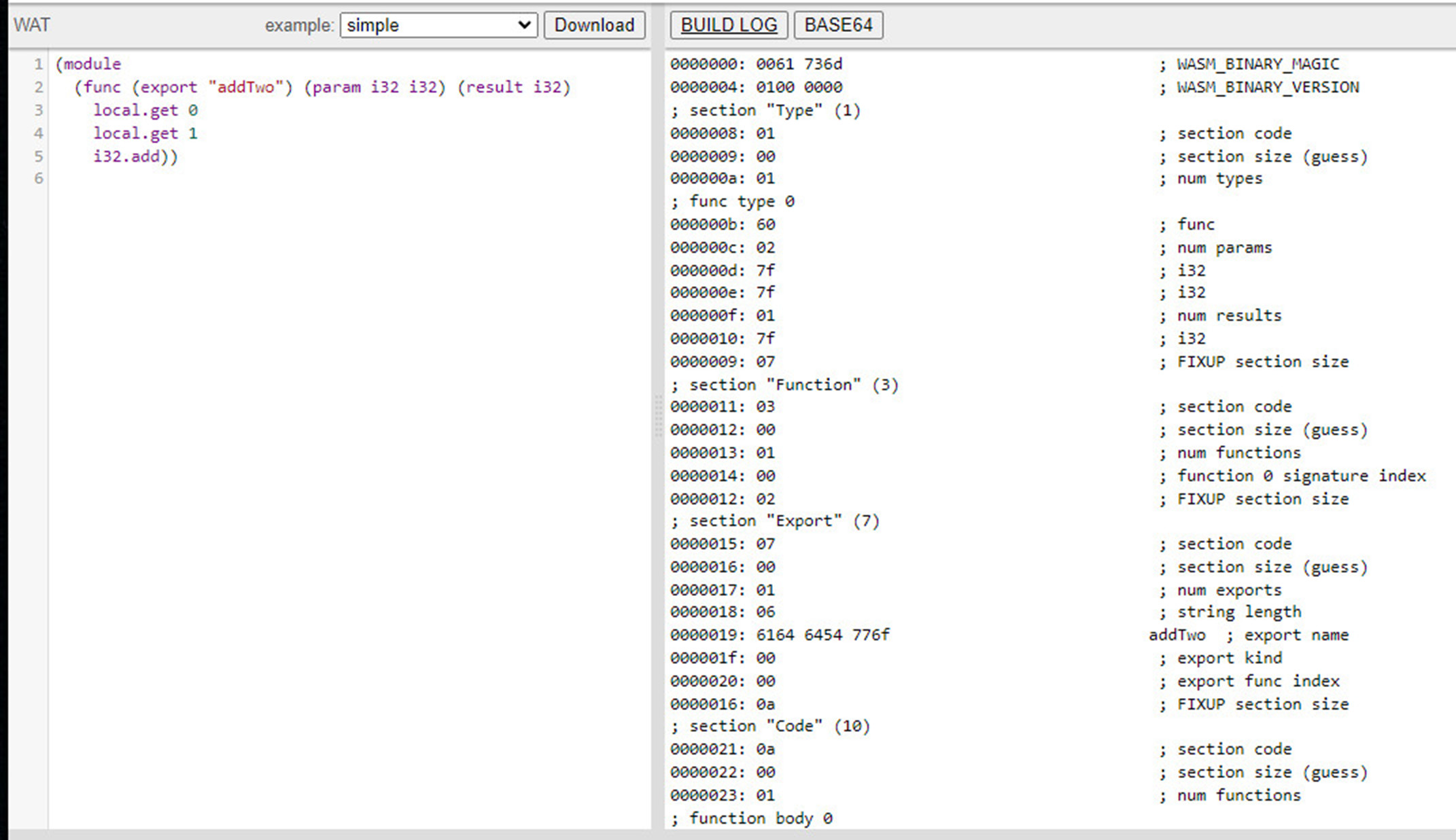
Task: Click the WASM_BINARY_VERSION comment
Action: 1260,88
